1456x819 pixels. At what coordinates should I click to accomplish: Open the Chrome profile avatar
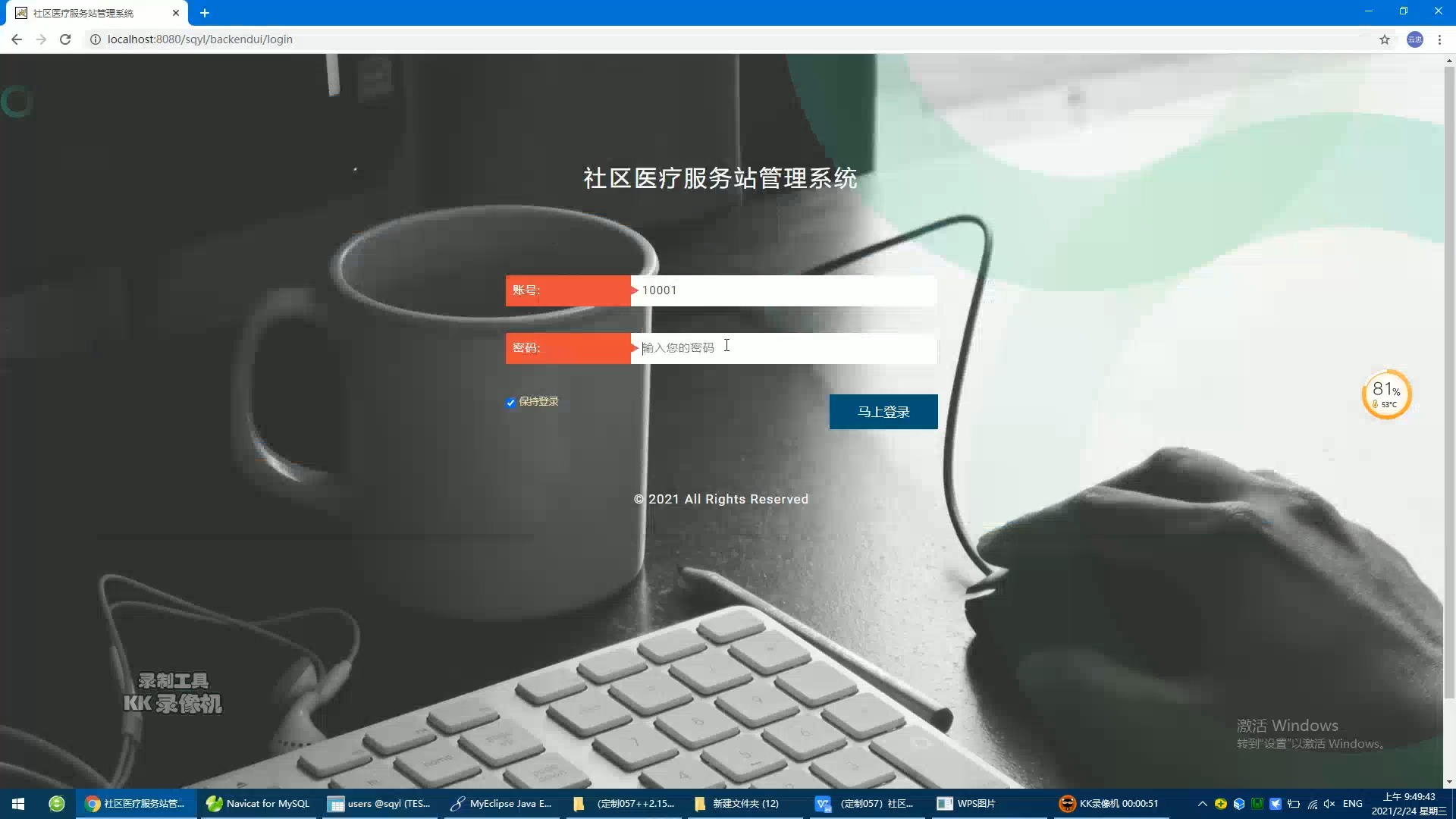[1415, 39]
